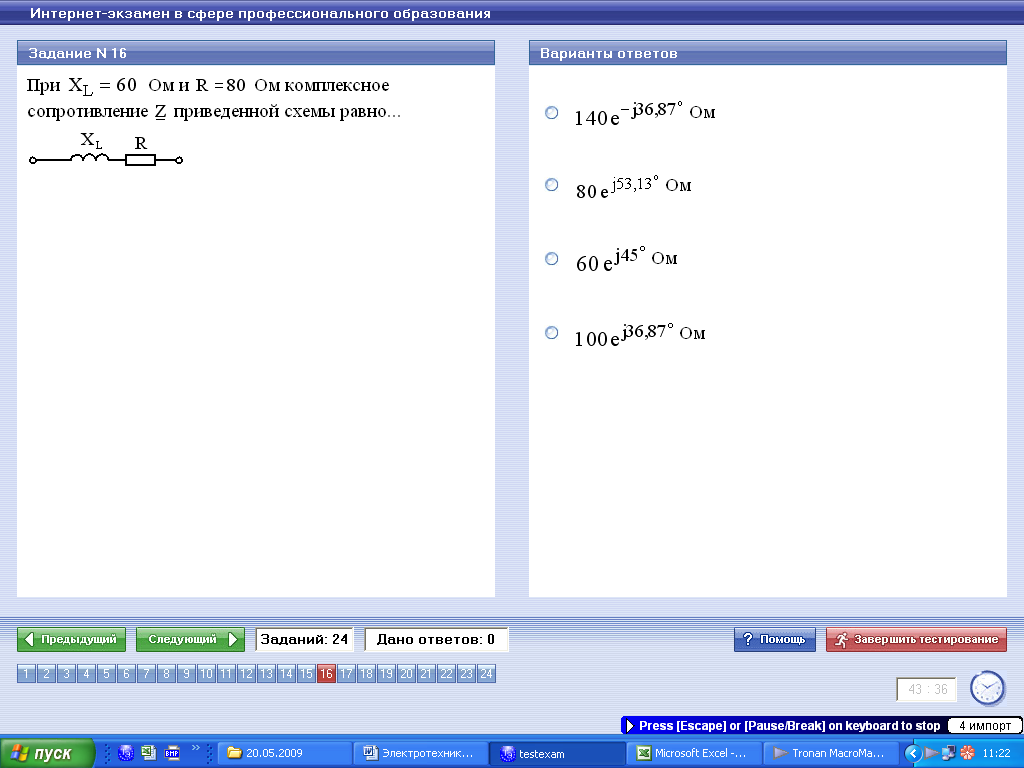Select answer 80e^j53,13° Ом
Screen dimensions: 1024x768
(552, 185)
